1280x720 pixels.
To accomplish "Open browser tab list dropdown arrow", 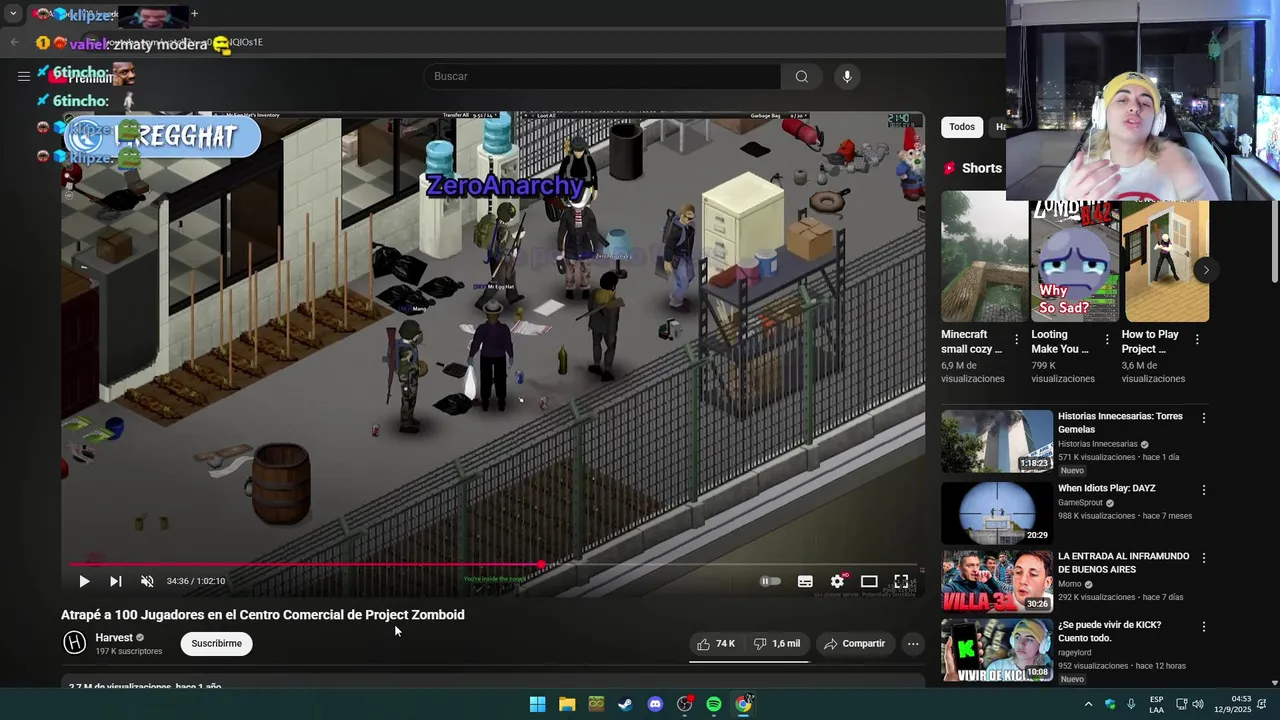I will pyautogui.click(x=13, y=14).
